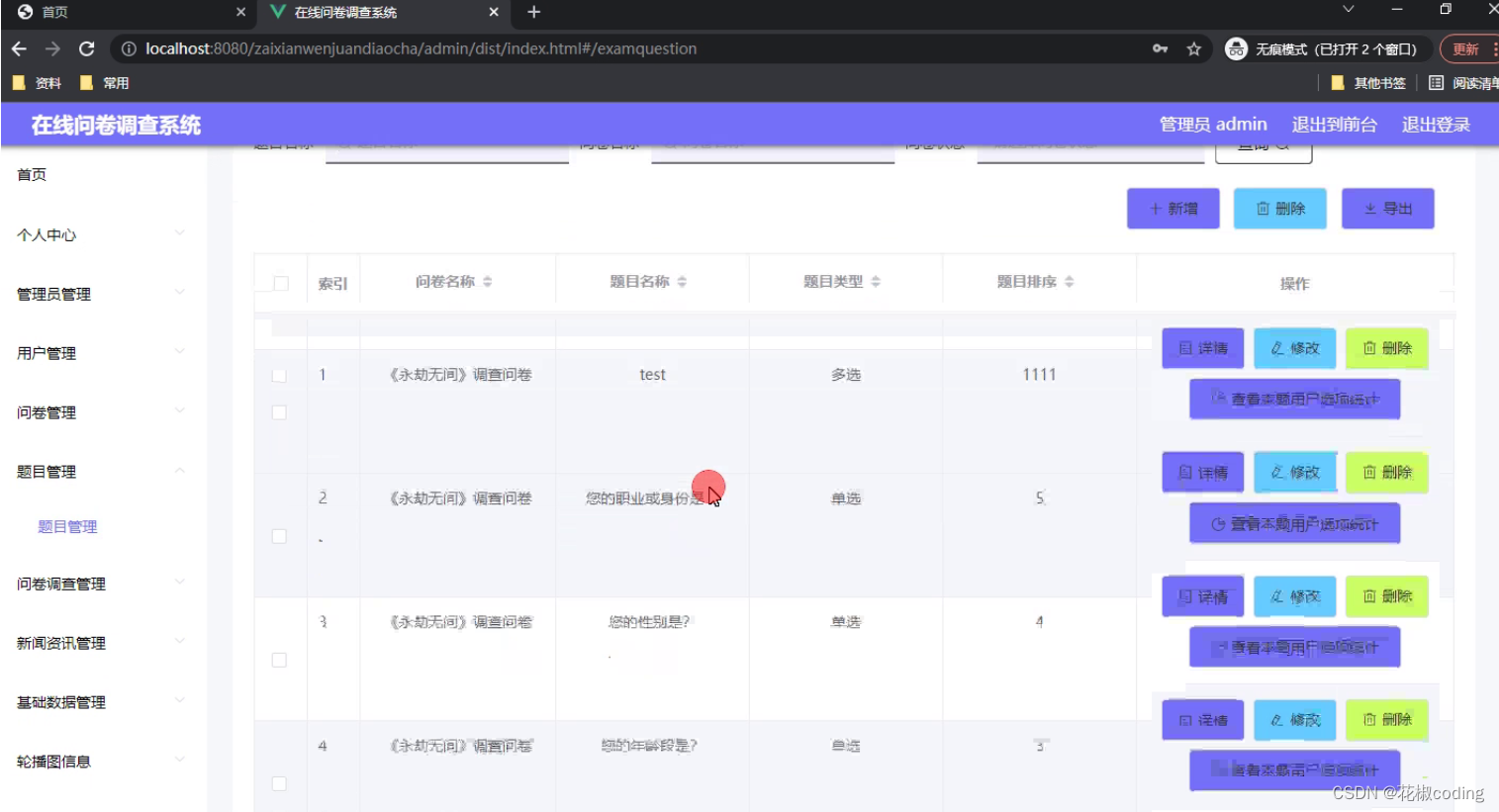Click the pen icon to 修改 question test
Viewport: 1499px width, 812px height.
coord(1278,348)
